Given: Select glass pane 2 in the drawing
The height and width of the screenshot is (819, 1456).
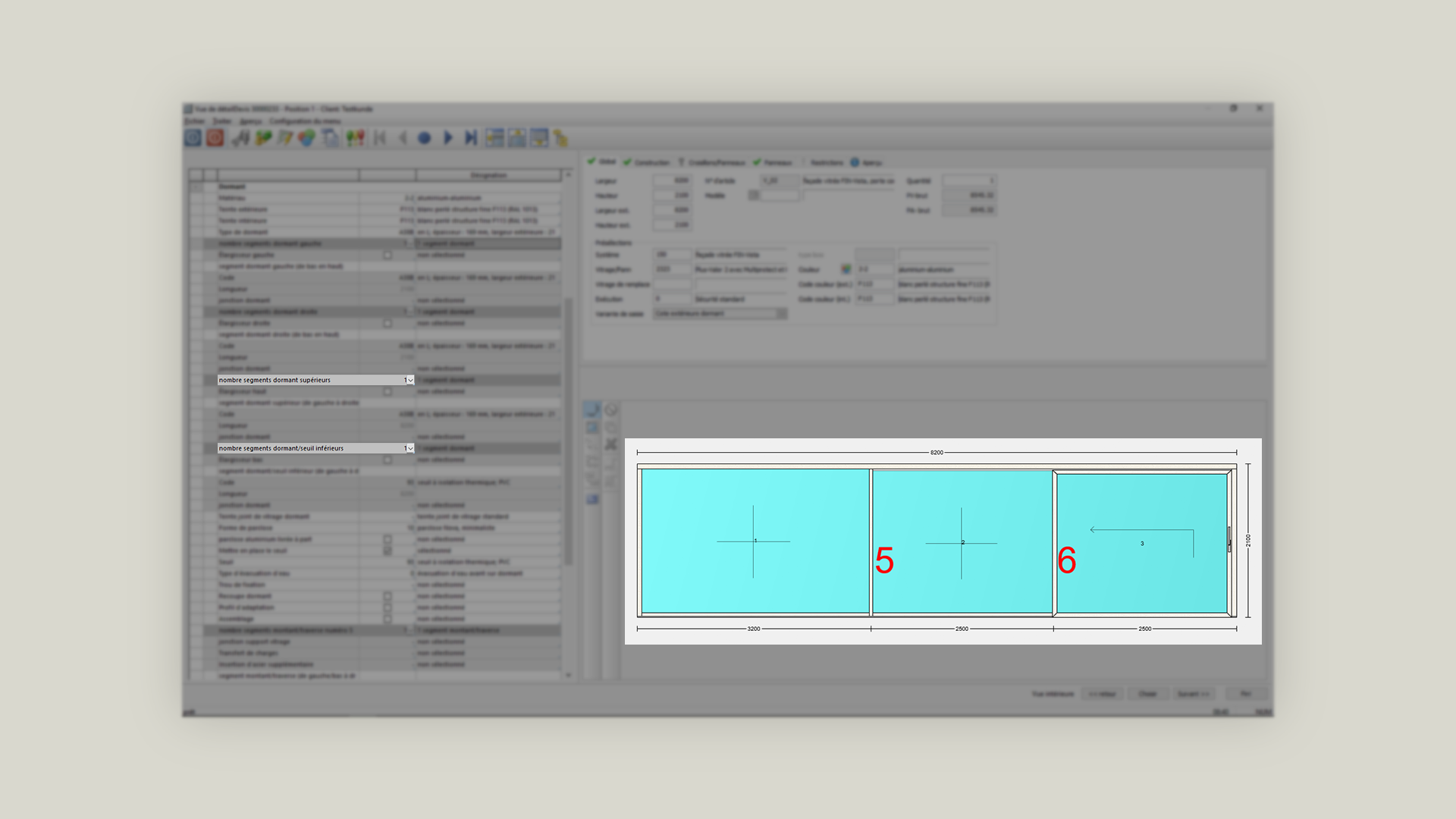Looking at the screenshot, I should (x=962, y=543).
